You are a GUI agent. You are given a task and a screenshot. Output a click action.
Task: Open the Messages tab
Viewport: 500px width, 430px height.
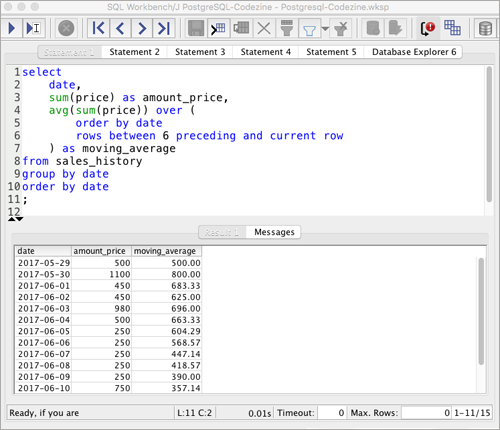[x=274, y=232]
